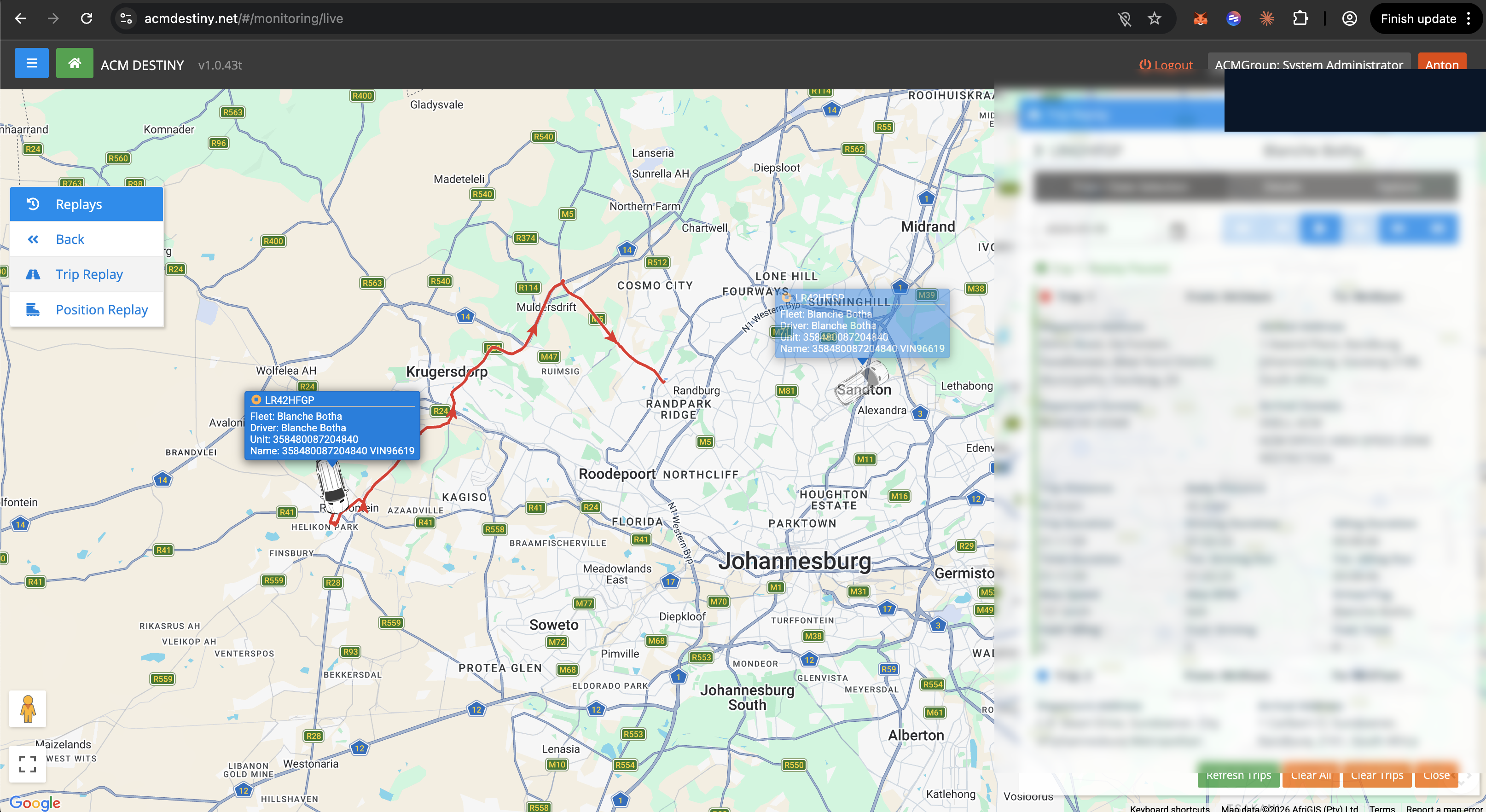Open the blue striped circle extension
Screen dimensions: 1486x812
coord(1233,19)
